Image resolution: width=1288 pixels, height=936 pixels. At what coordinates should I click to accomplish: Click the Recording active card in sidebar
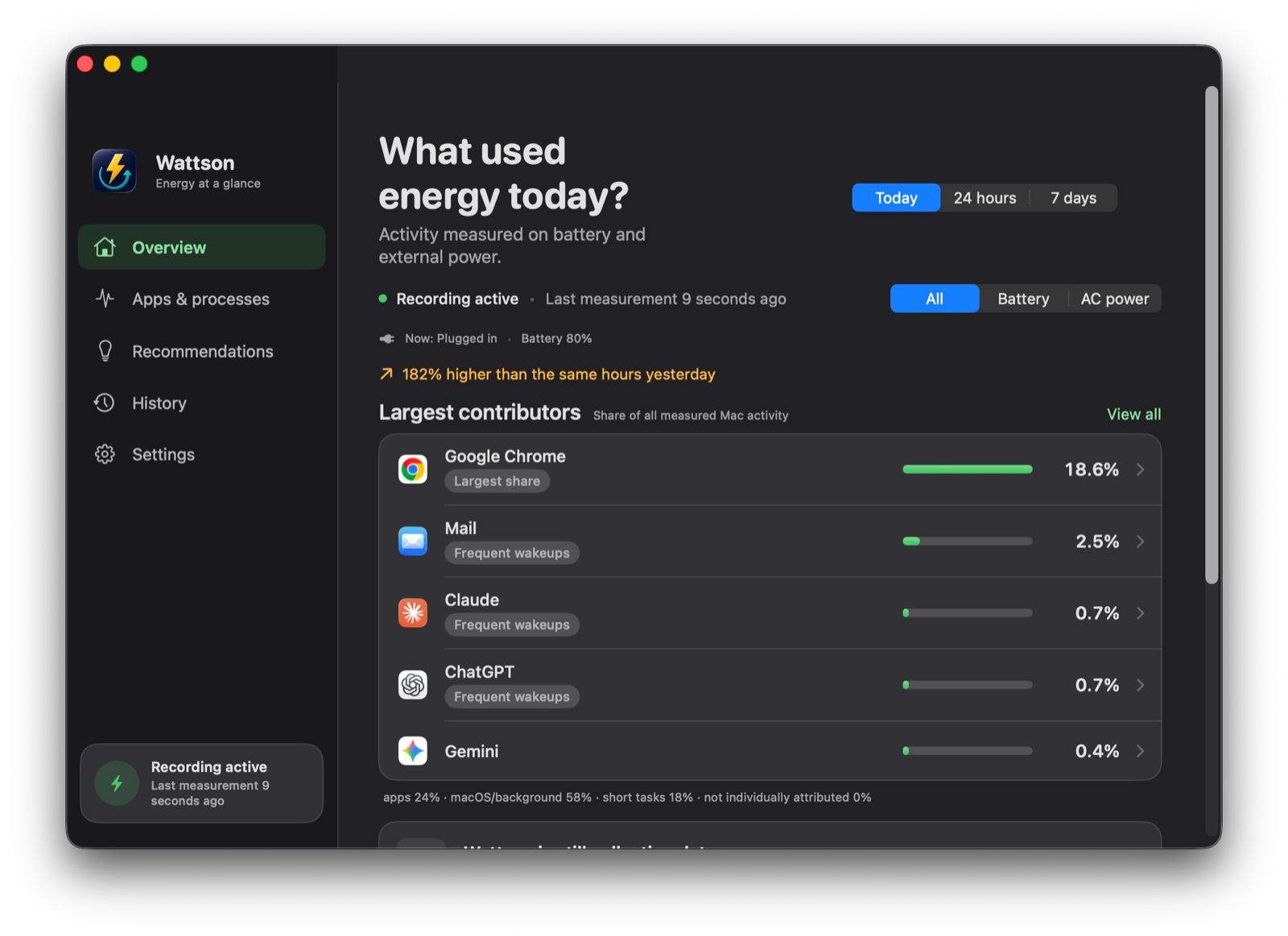point(202,783)
